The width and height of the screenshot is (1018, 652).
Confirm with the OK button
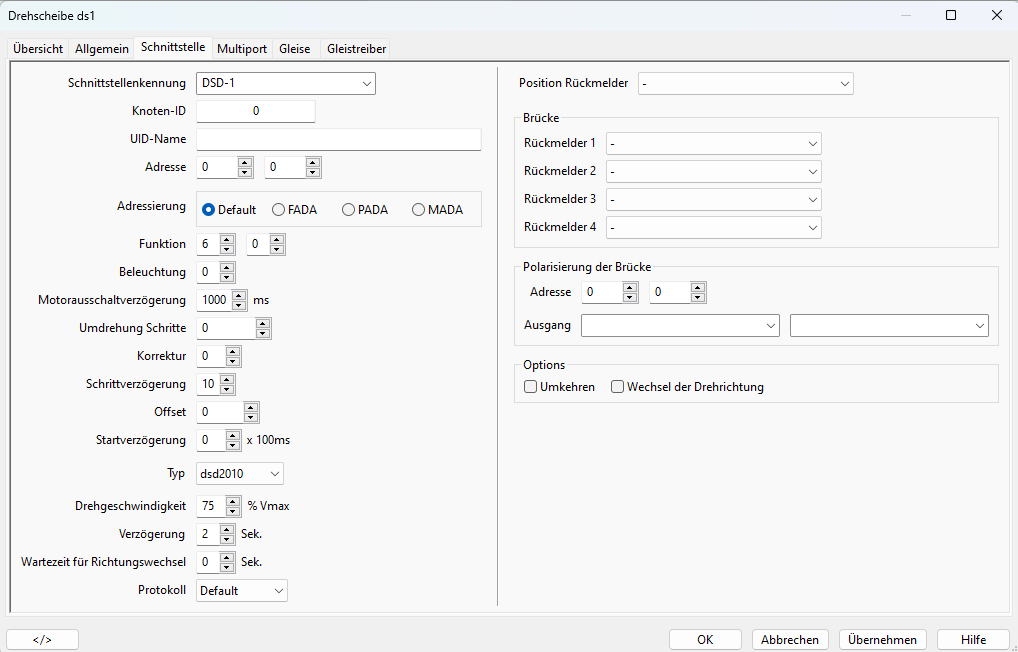pos(705,640)
